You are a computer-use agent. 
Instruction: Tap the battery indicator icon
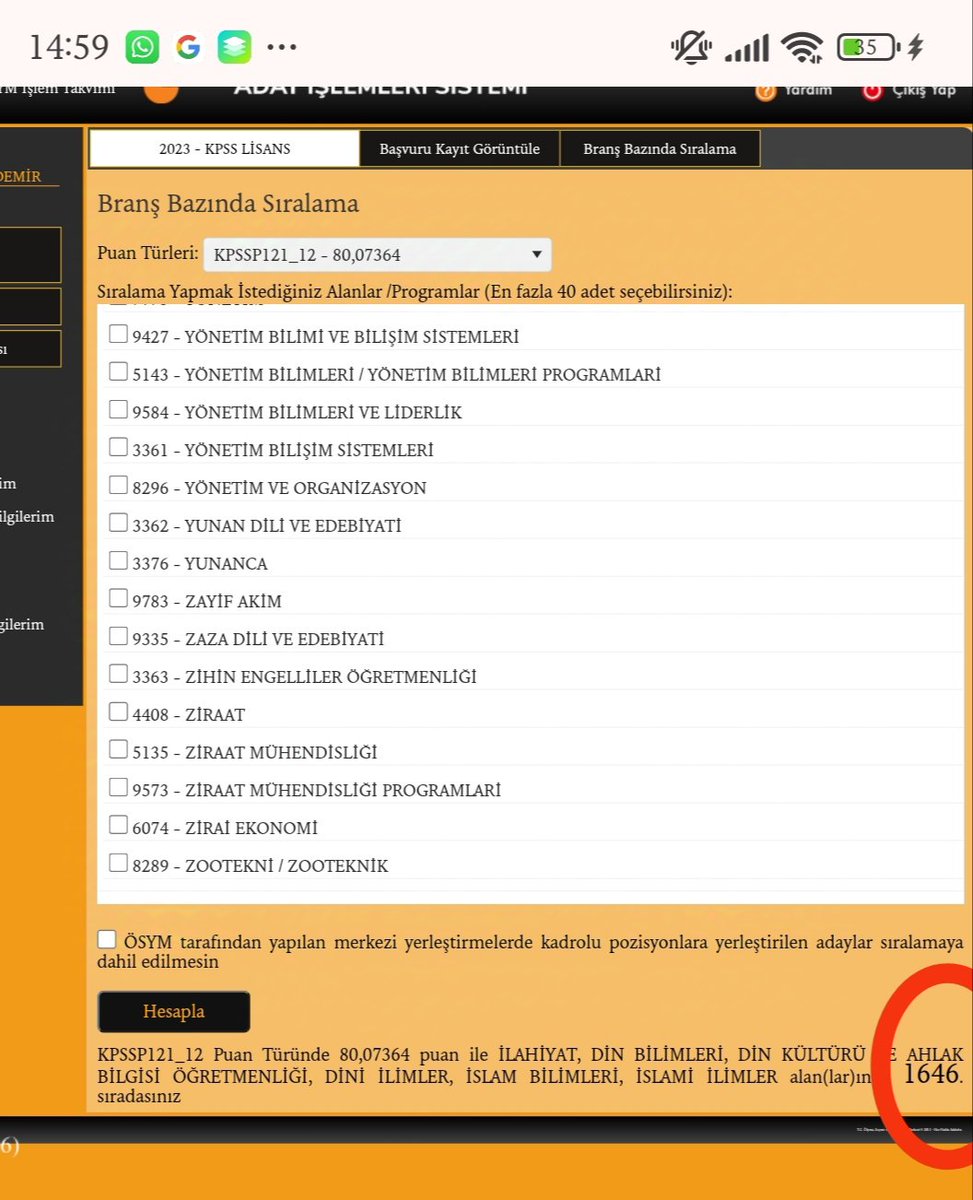tap(870, 47)
